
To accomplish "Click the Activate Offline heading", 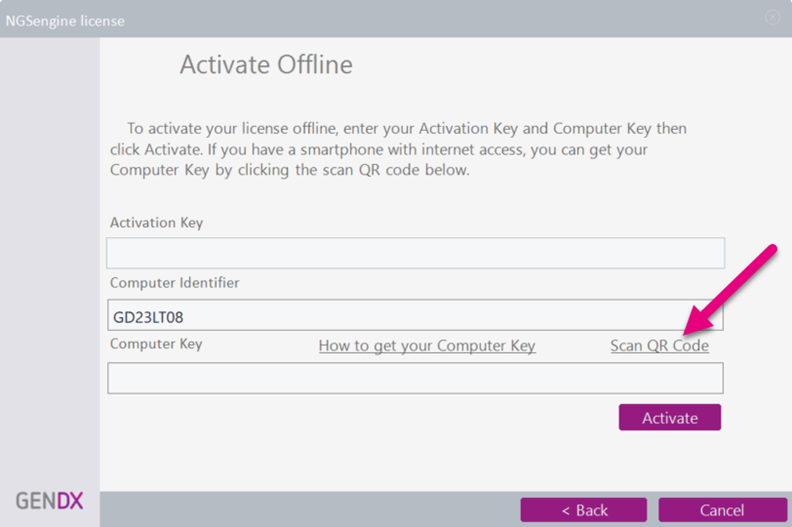I will click(266, 65).
